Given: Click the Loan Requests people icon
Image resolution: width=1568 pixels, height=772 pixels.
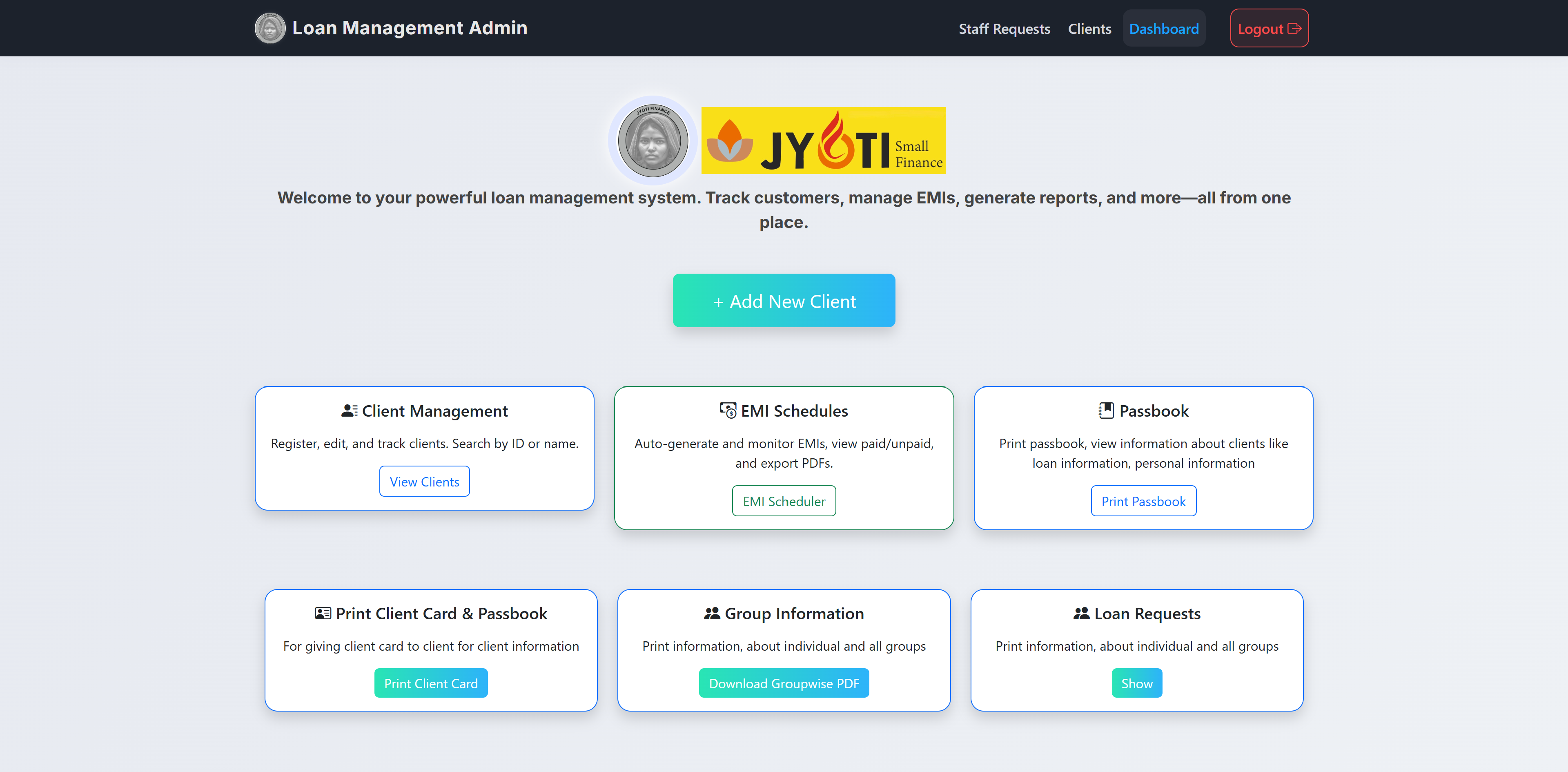Looking at the screenshot, I should pyautogui.click(x=1081, y=613).
